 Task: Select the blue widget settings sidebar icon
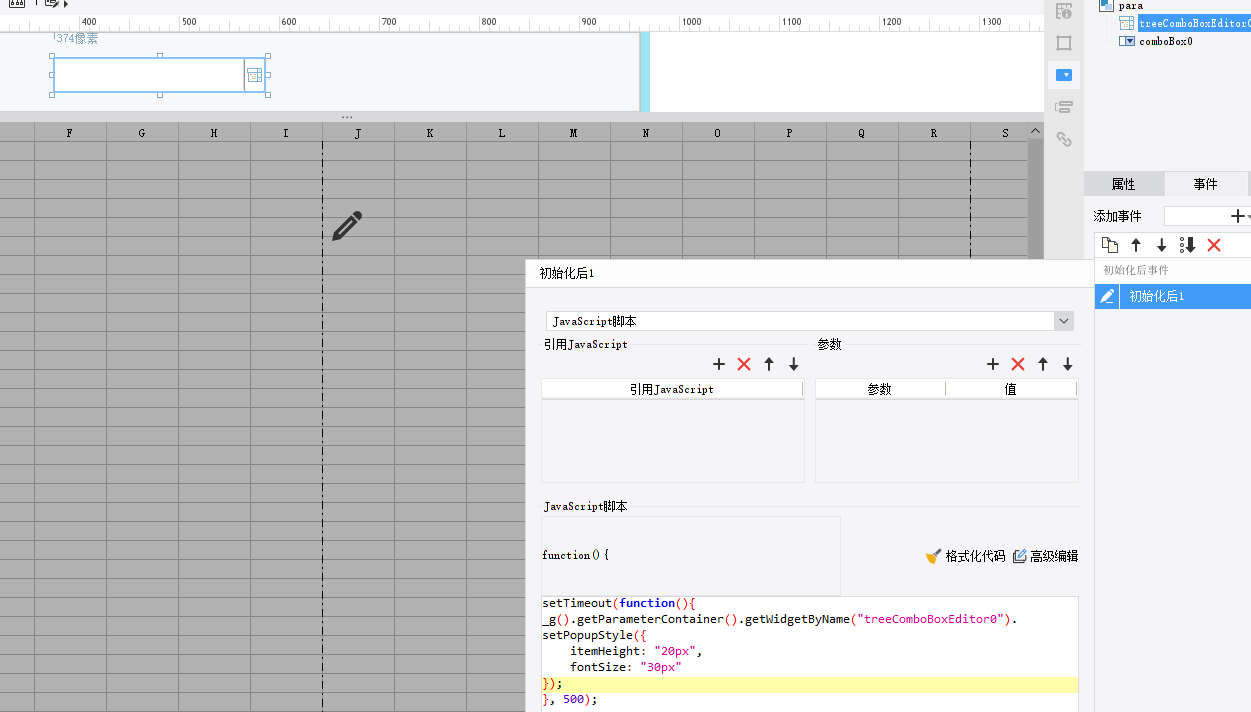point(1064,75)
